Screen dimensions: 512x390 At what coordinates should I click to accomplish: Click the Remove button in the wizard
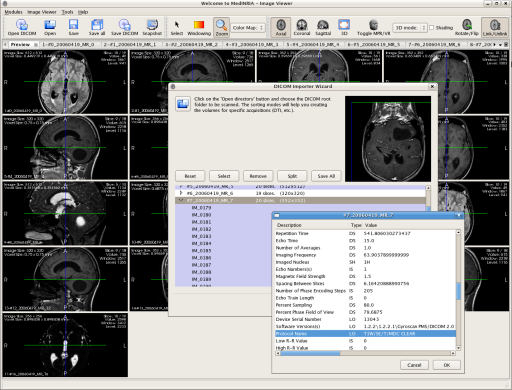(258, 176)
